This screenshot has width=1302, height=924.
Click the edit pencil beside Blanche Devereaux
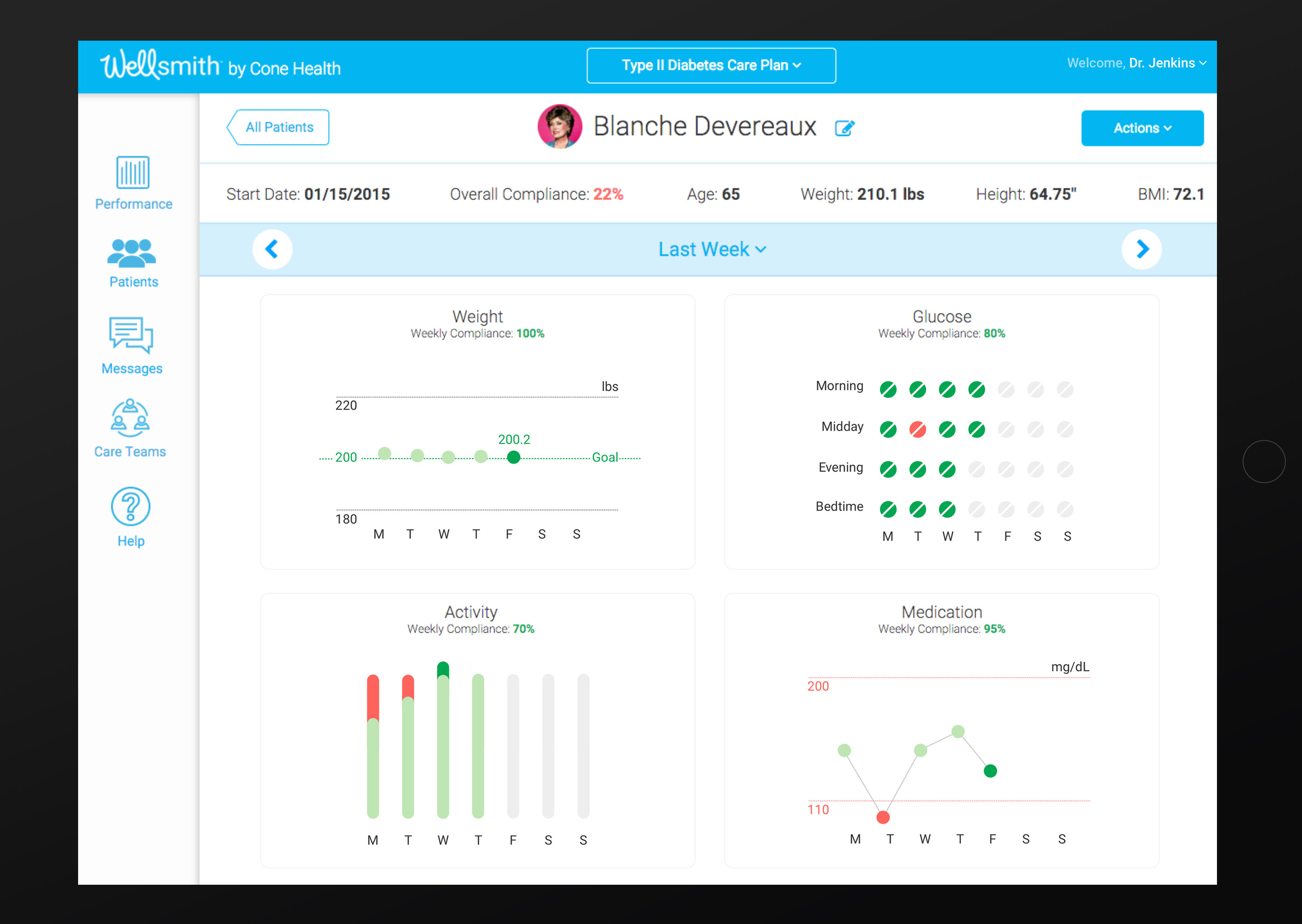(844, 128)
